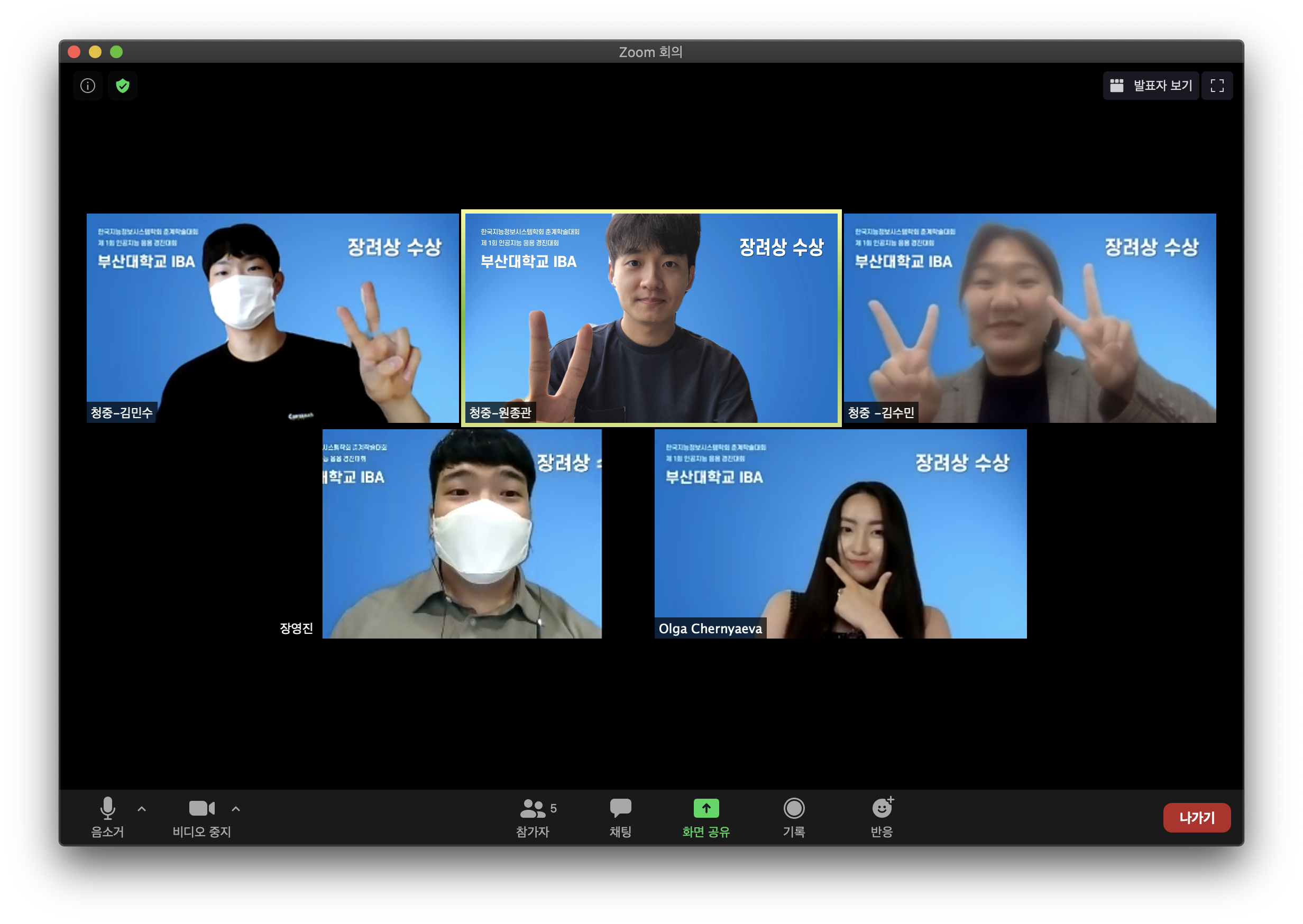Image resolution: width=1303 pixels, height=924 pixels.
Task: Click the green window zoom button
Action: [116, 52]
